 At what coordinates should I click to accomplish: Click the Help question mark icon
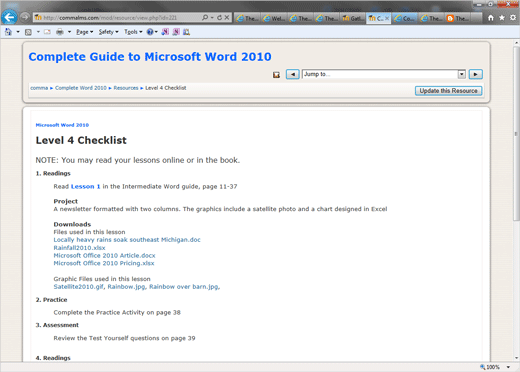tap(150, 32)
